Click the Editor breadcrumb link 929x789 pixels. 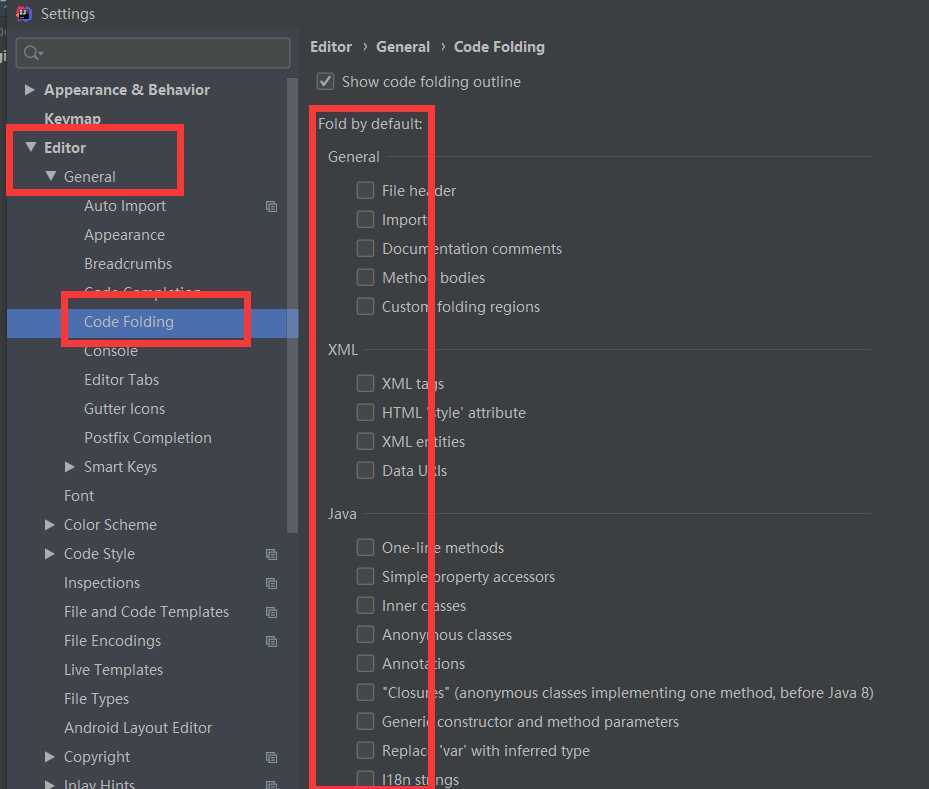(331, 47)
